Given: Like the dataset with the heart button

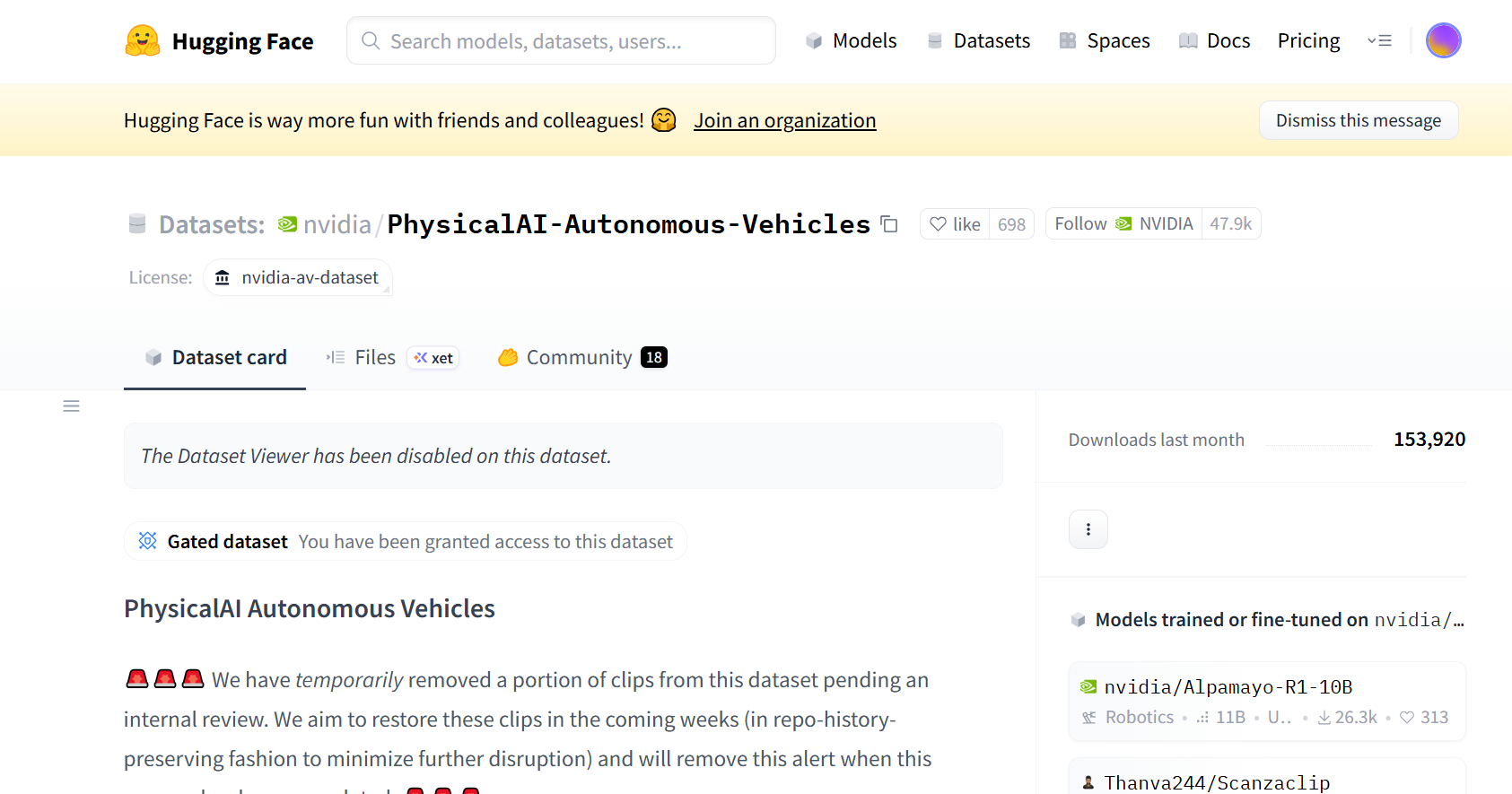Looking at the screenshot, I should click(x=955, y=224).
